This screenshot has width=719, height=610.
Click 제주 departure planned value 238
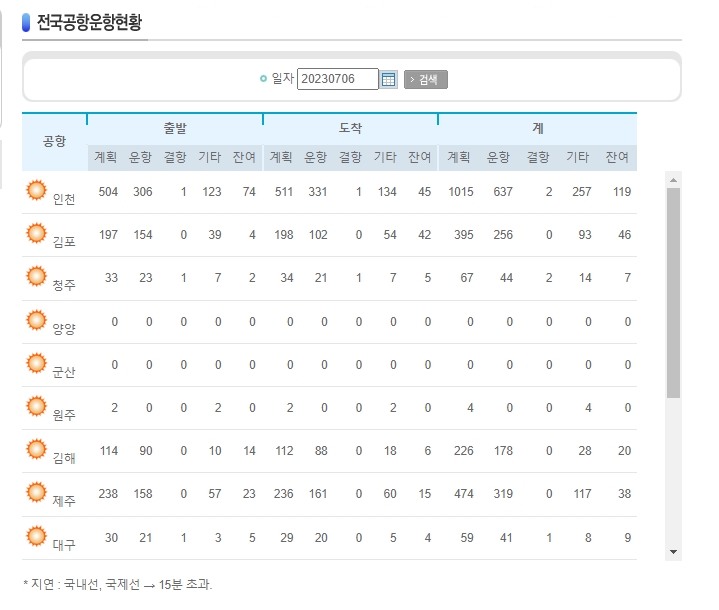coord(108,494)
